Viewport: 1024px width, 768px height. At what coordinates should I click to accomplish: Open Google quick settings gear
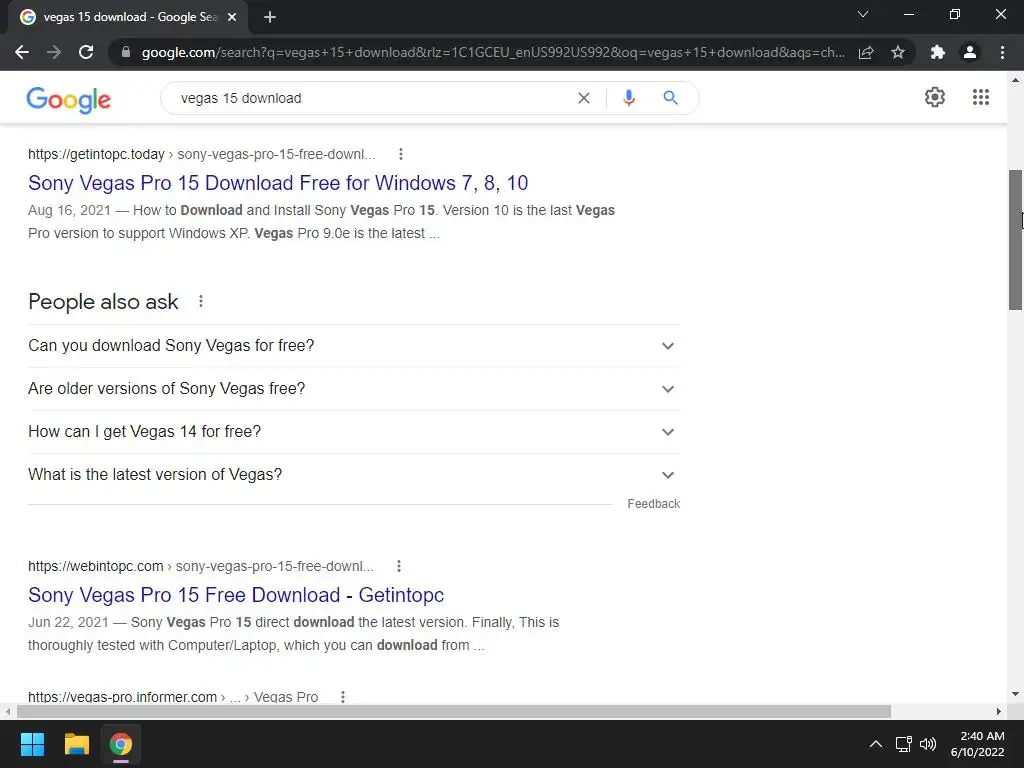pos(935,97)
